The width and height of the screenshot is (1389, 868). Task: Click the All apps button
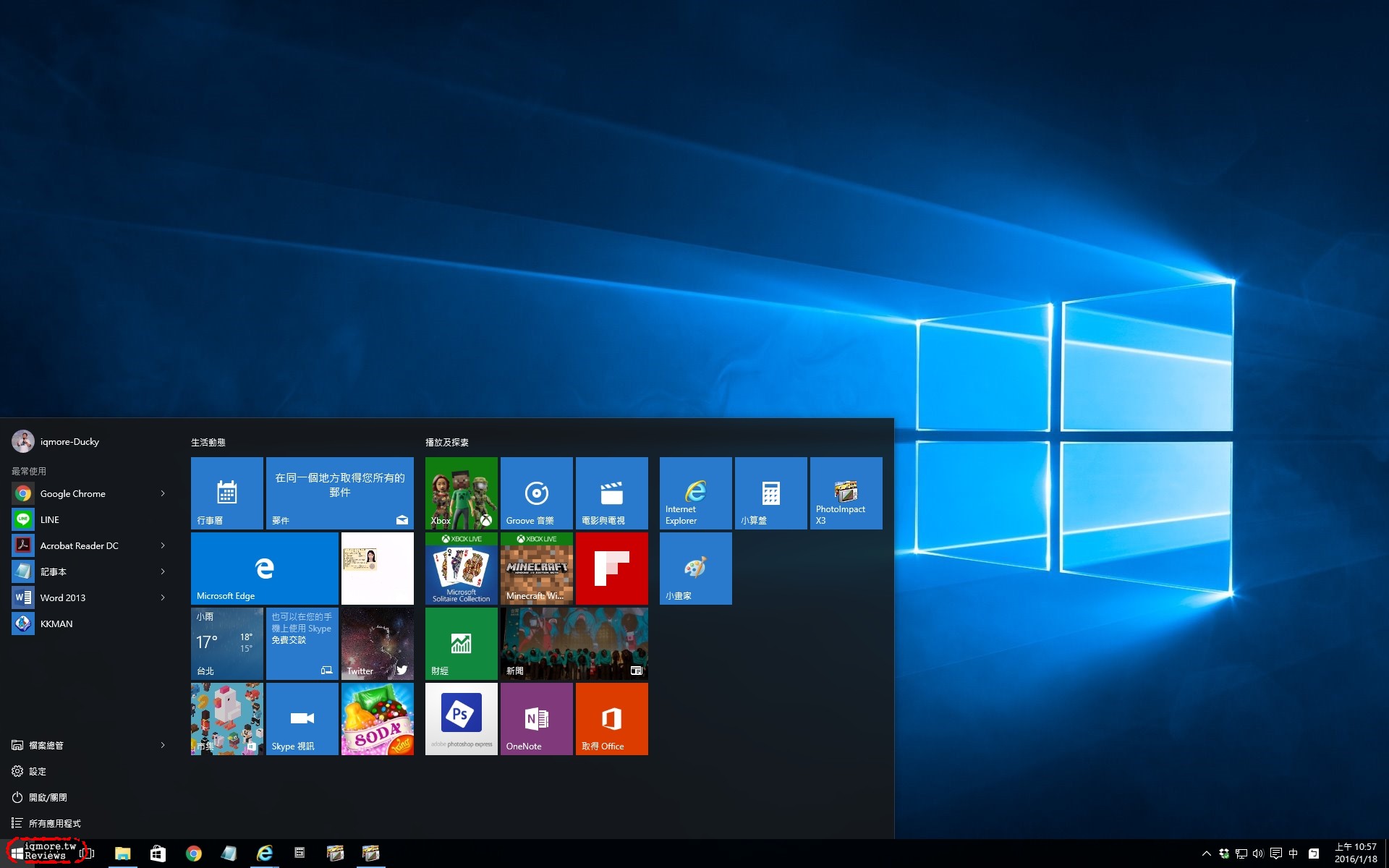pos(54,823)
